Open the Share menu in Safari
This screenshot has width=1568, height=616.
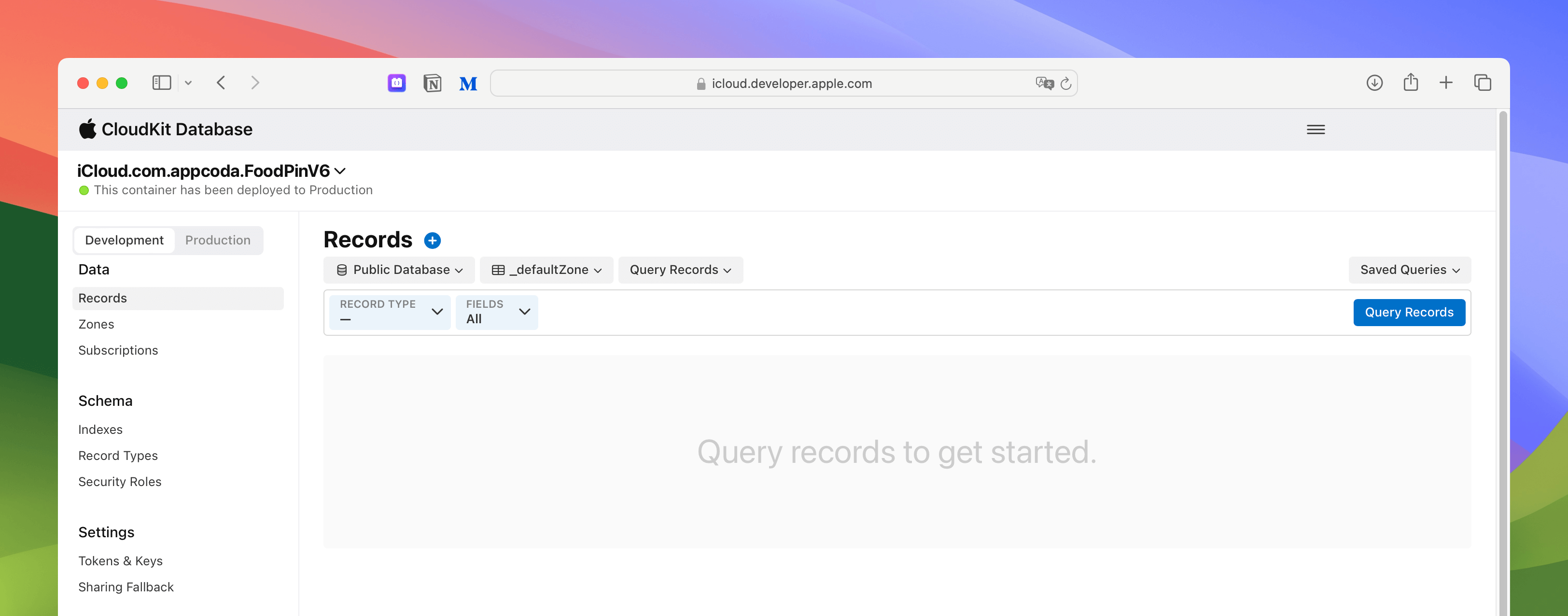point(1411,82)
